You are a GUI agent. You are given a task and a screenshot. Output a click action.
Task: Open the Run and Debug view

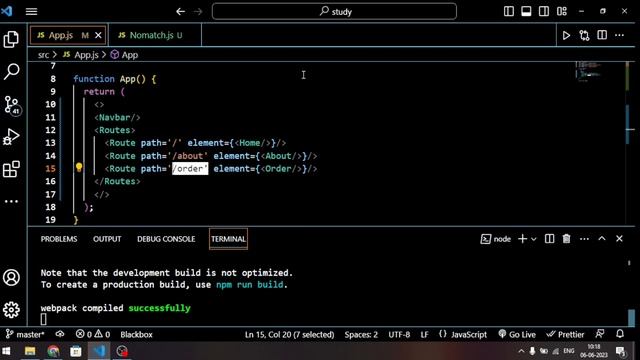click(x=11, y=137)
